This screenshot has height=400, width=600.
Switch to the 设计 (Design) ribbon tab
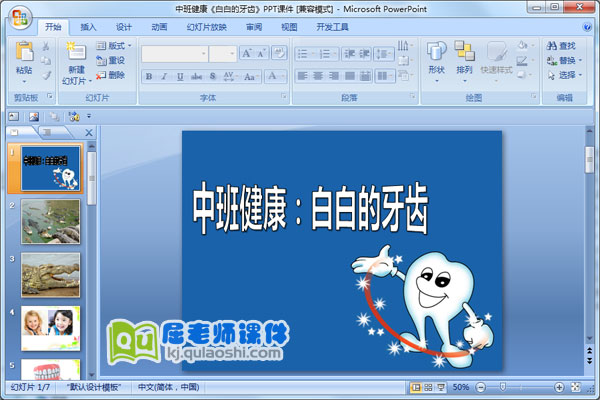coord(124,27)
